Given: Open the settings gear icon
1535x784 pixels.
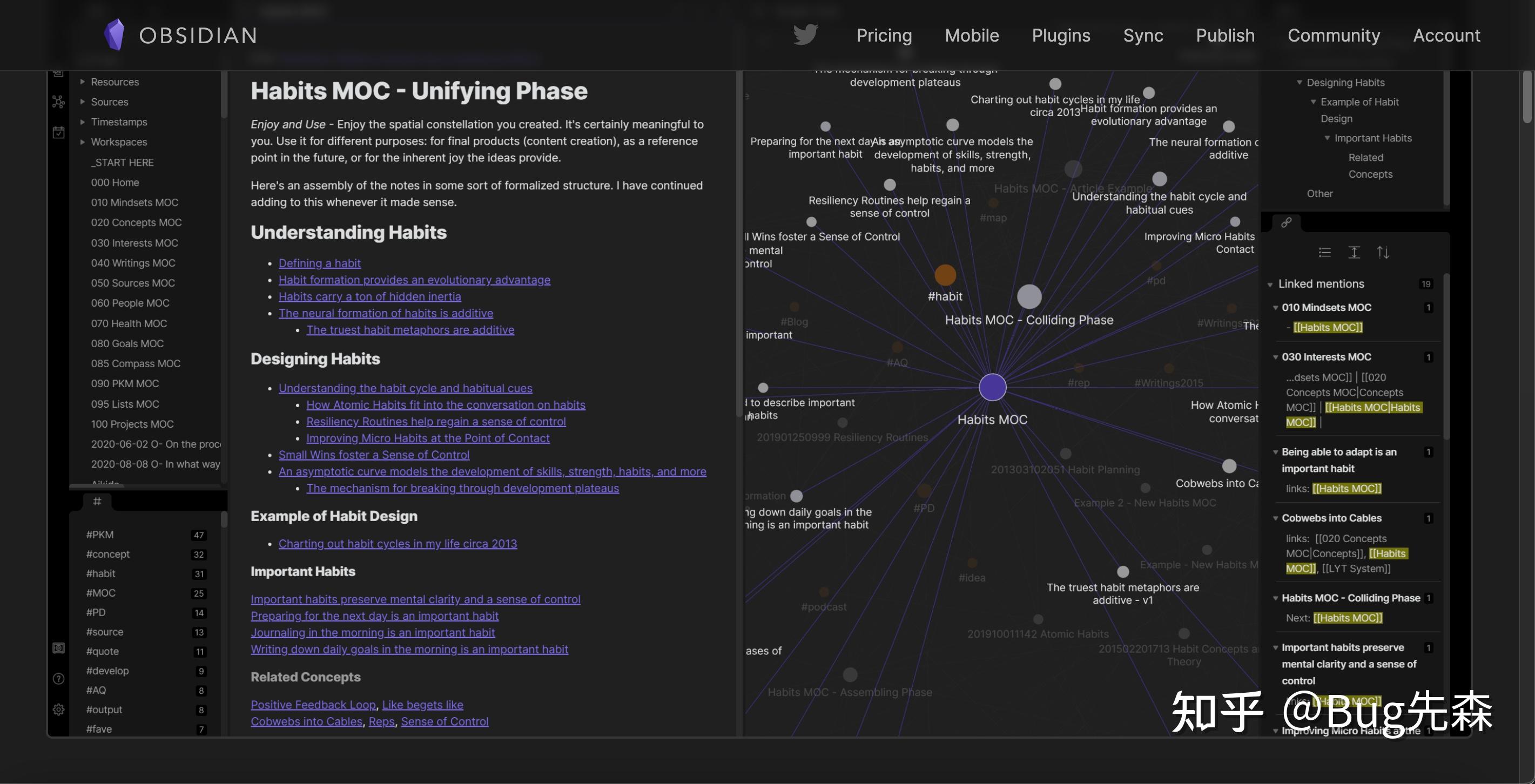Looking at the screenshot, I should pos(58,709).
